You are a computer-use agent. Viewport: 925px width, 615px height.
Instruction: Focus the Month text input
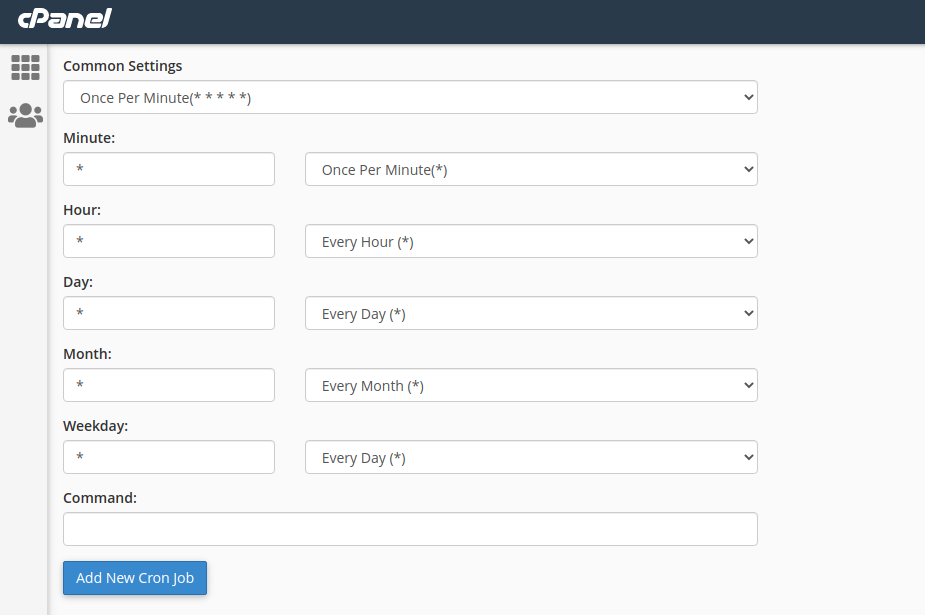[x=168, y=386]
